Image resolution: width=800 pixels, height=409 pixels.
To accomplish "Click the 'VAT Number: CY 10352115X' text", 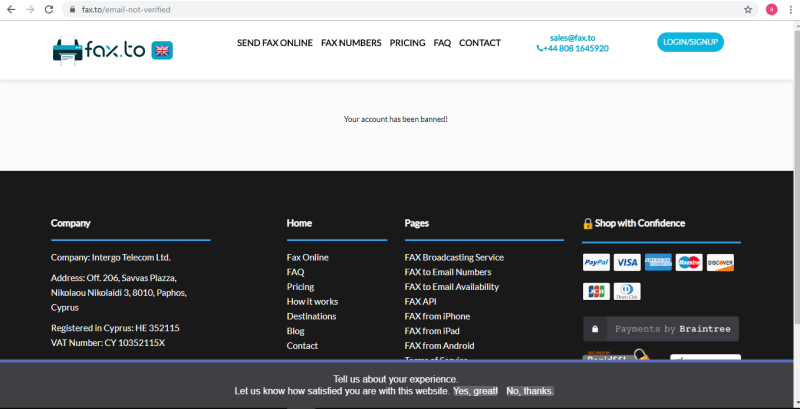I will coord(108,343).
